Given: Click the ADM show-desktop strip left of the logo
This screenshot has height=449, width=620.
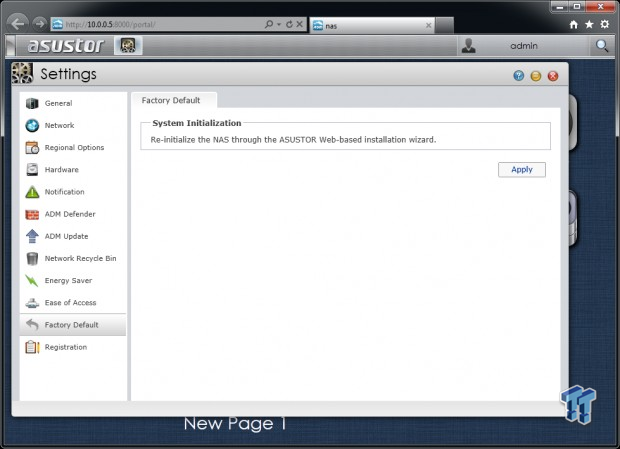Looking at the screenshot, I should [x=11, y=45].
